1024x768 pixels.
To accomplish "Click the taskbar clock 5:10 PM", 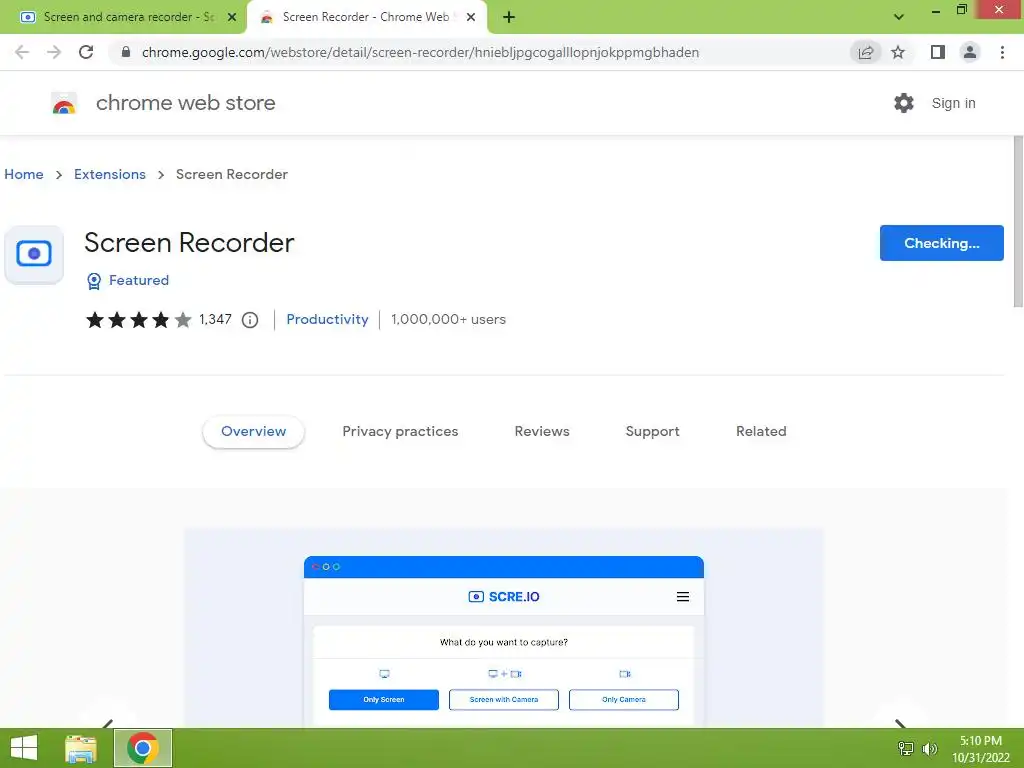I will tap(980, 741).
